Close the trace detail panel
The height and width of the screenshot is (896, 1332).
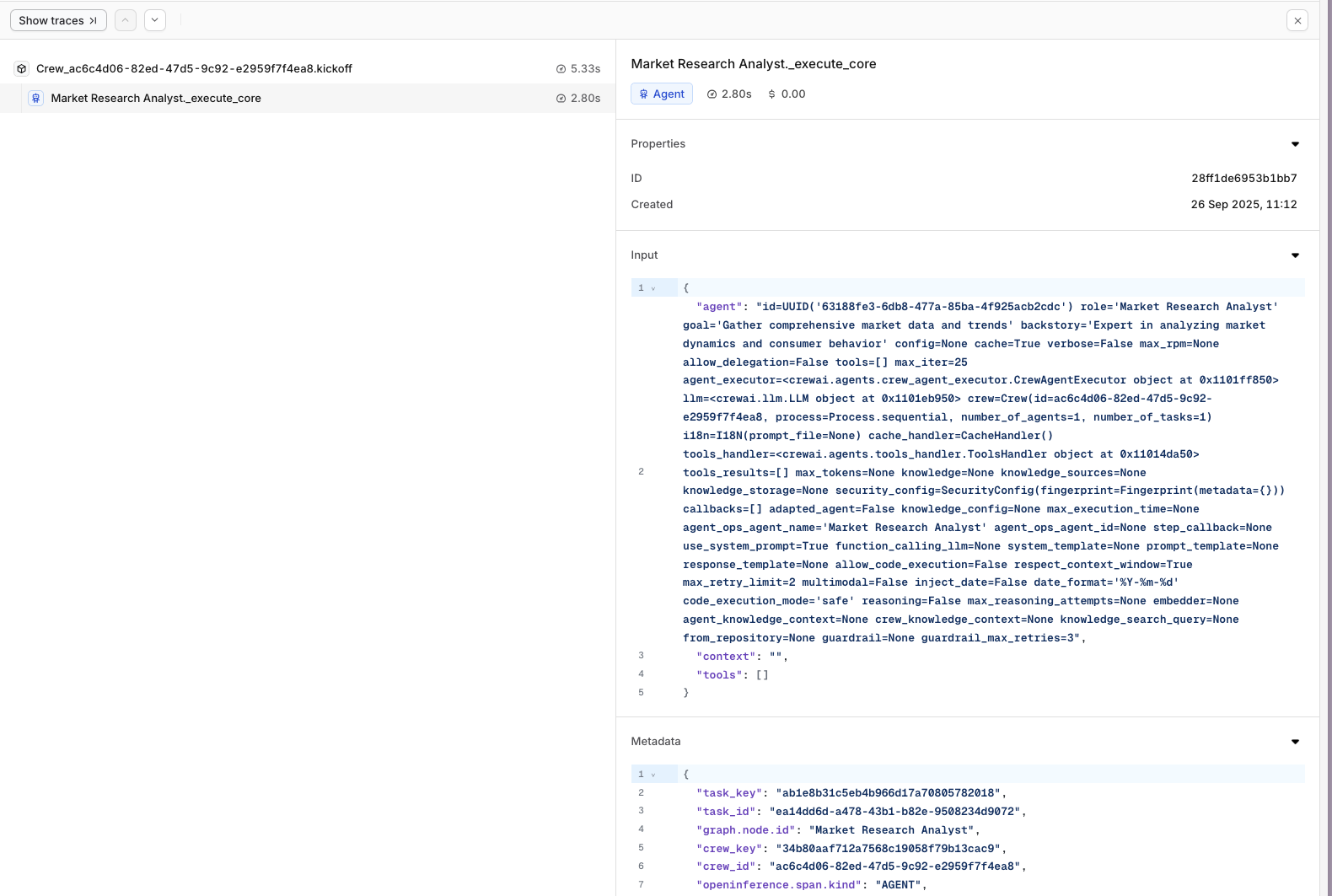(1297, 20)
